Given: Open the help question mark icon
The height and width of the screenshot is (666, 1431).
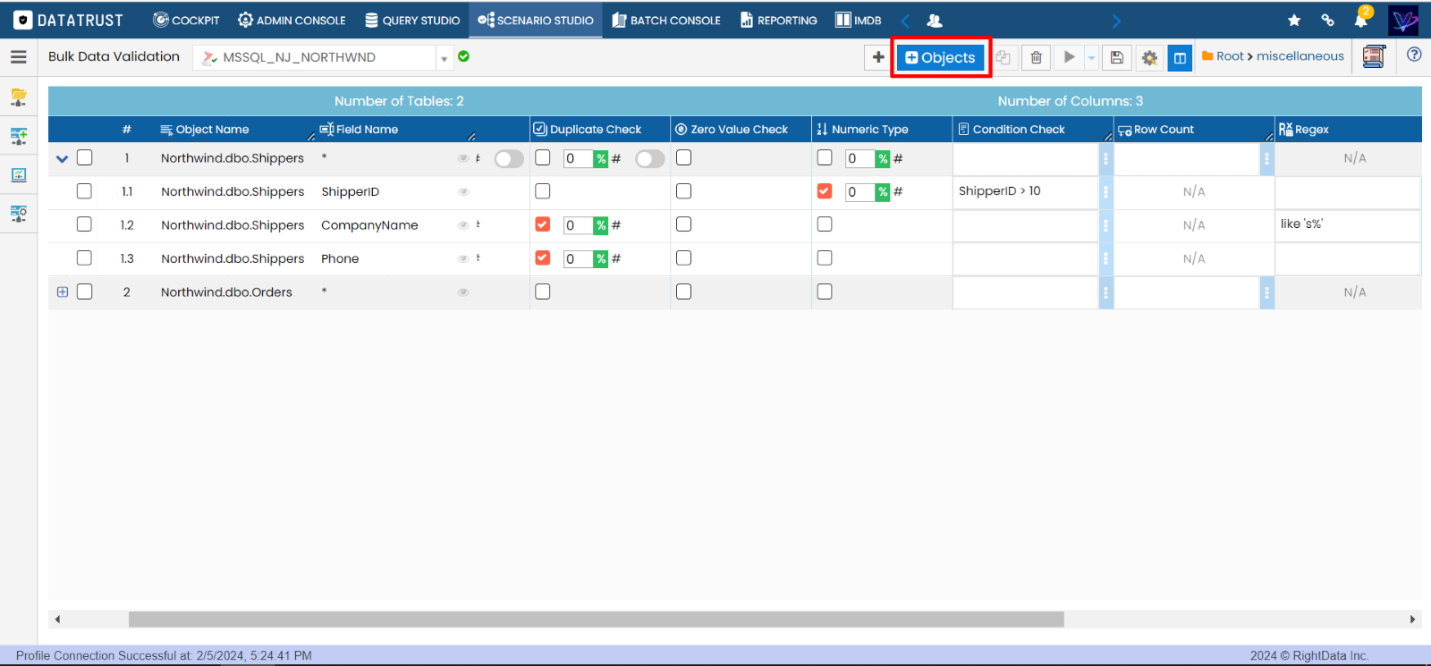Looking at the screenshot, I should pos(1414,56).
